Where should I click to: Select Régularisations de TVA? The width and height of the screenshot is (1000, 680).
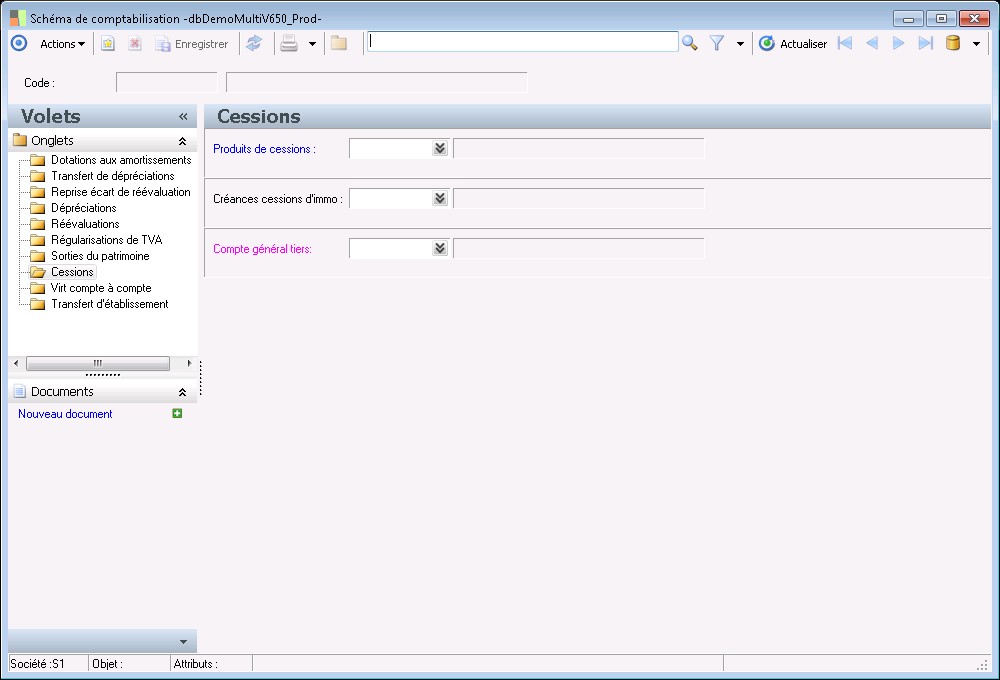pos(107,240)
